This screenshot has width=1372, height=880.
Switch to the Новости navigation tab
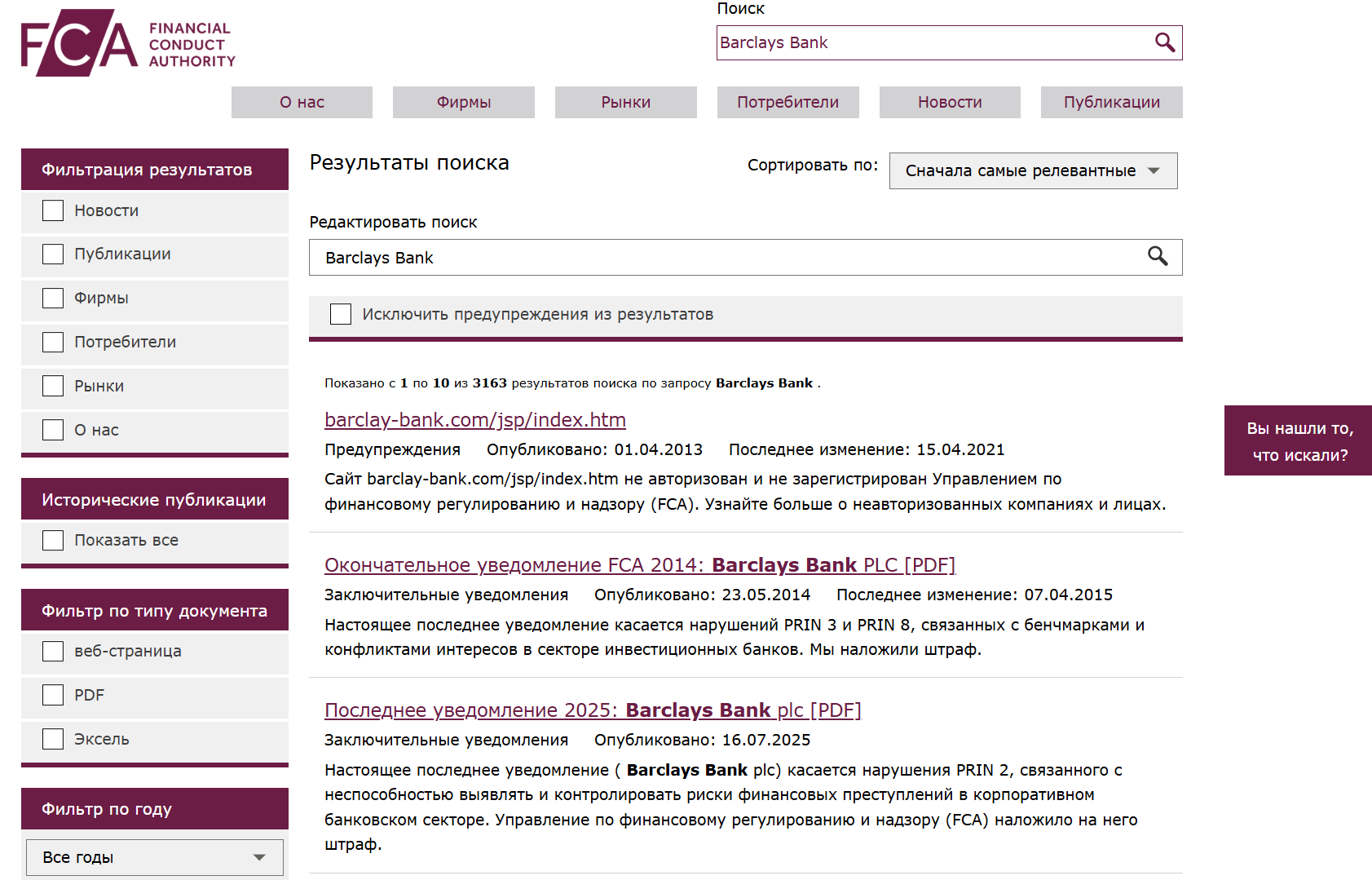pyautogui.click(x=950, y=102)
